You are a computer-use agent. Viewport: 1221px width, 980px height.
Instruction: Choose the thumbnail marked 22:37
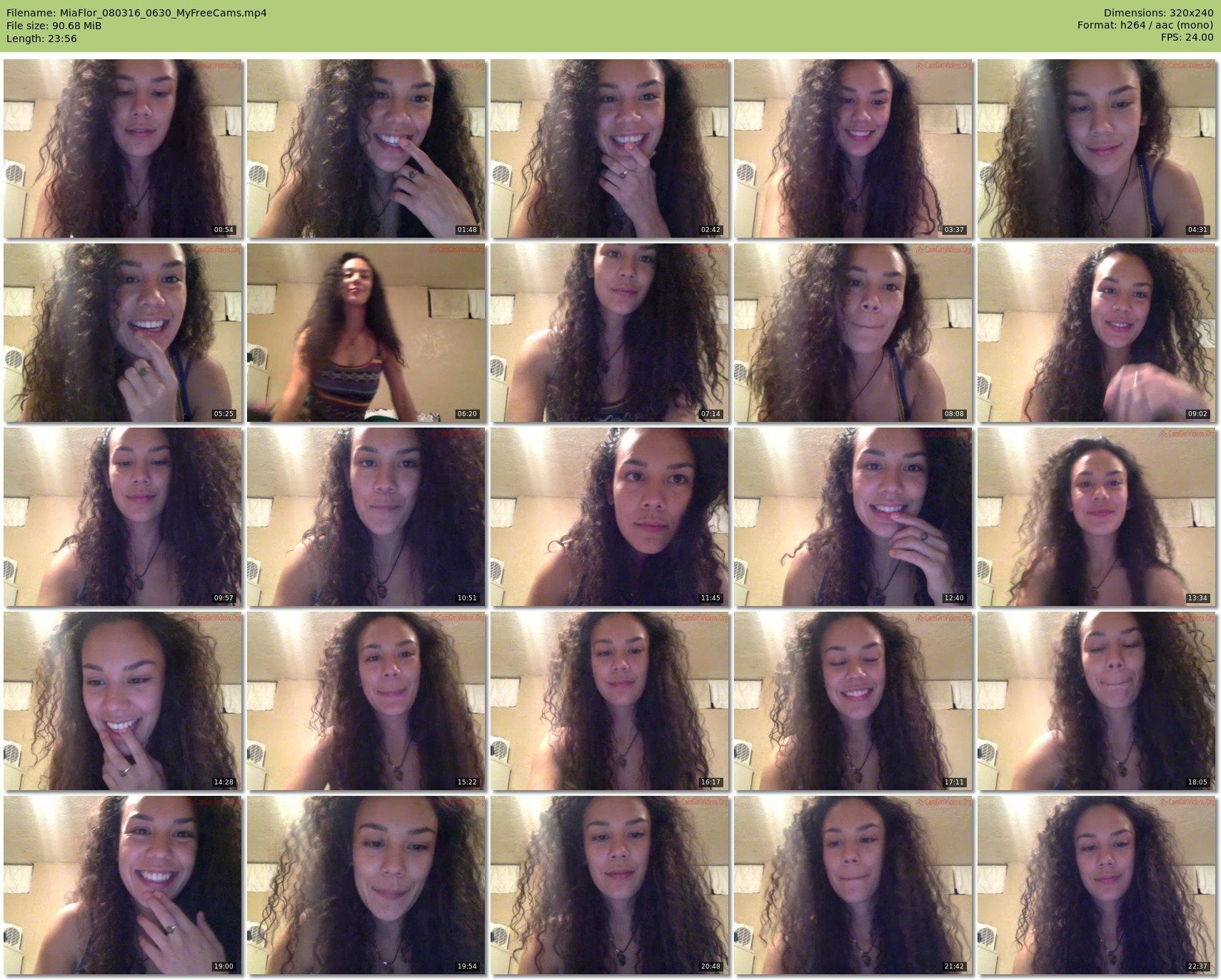tap(1097, 885)
